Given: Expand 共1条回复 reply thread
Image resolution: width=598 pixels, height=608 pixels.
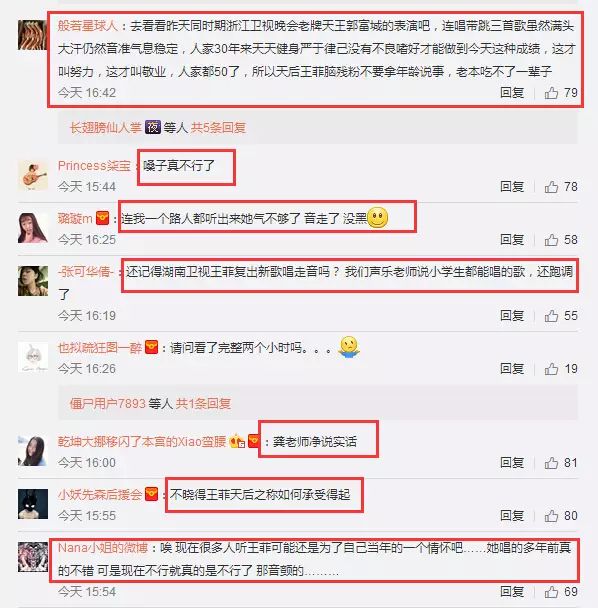Looking at the screenshot, I should (x=204, y=404).
